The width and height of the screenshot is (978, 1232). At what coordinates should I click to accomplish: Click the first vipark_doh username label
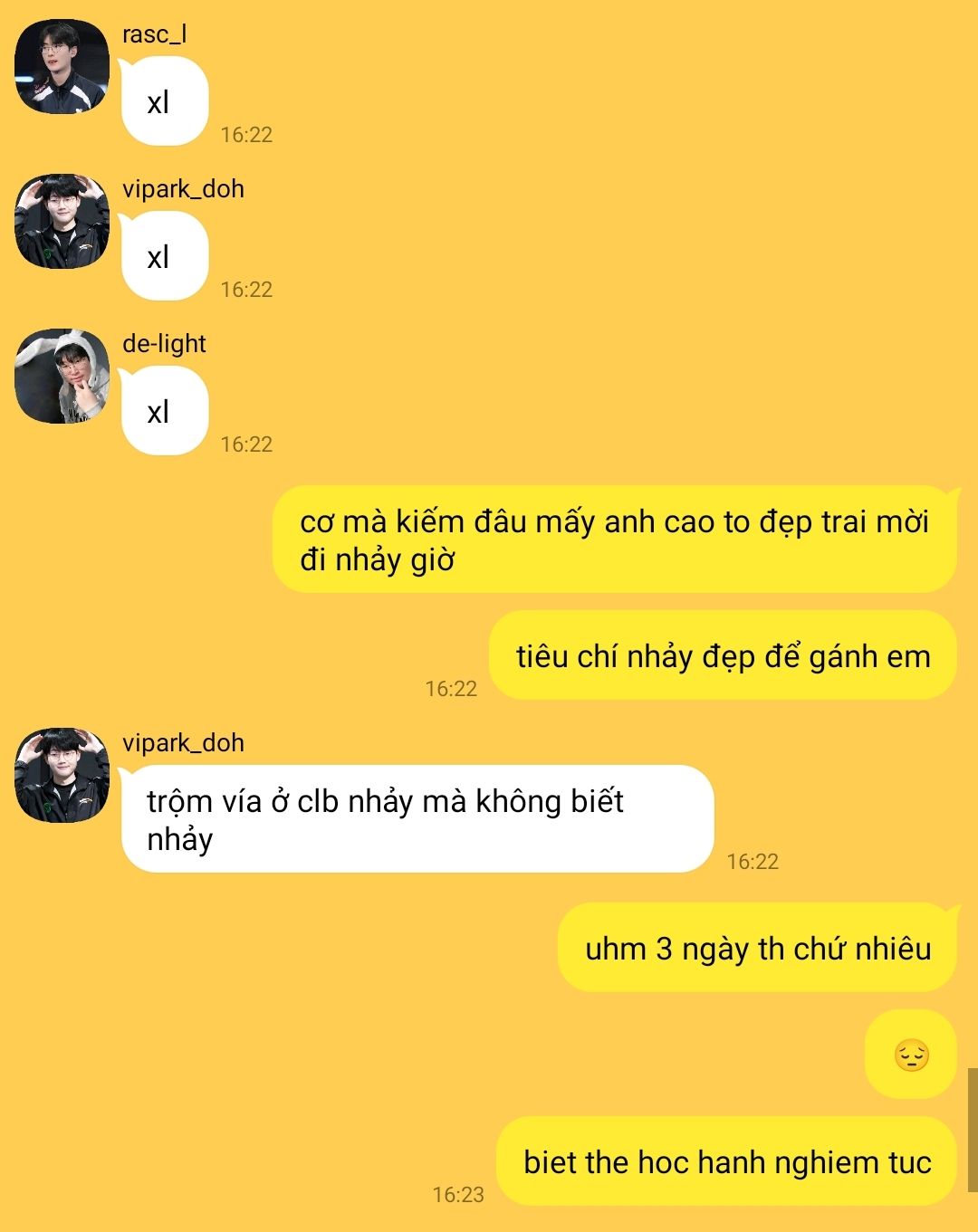point(183,189)
